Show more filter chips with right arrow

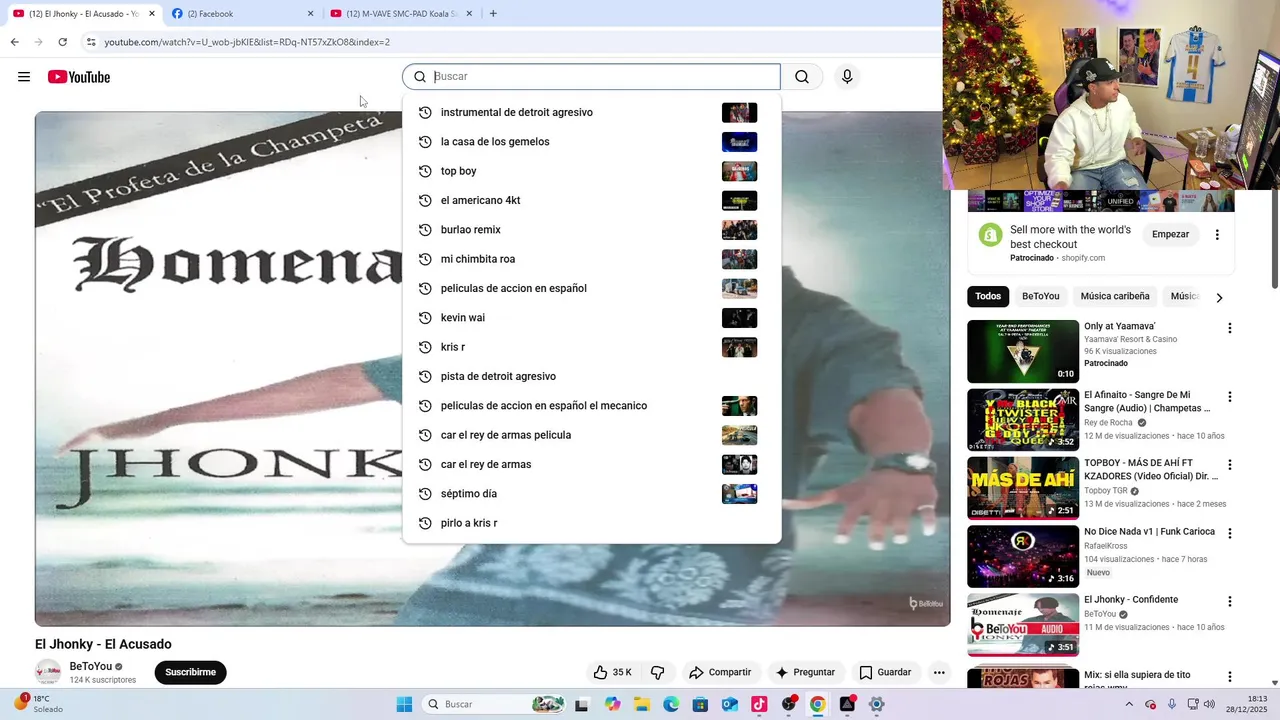coord(1219,297)
